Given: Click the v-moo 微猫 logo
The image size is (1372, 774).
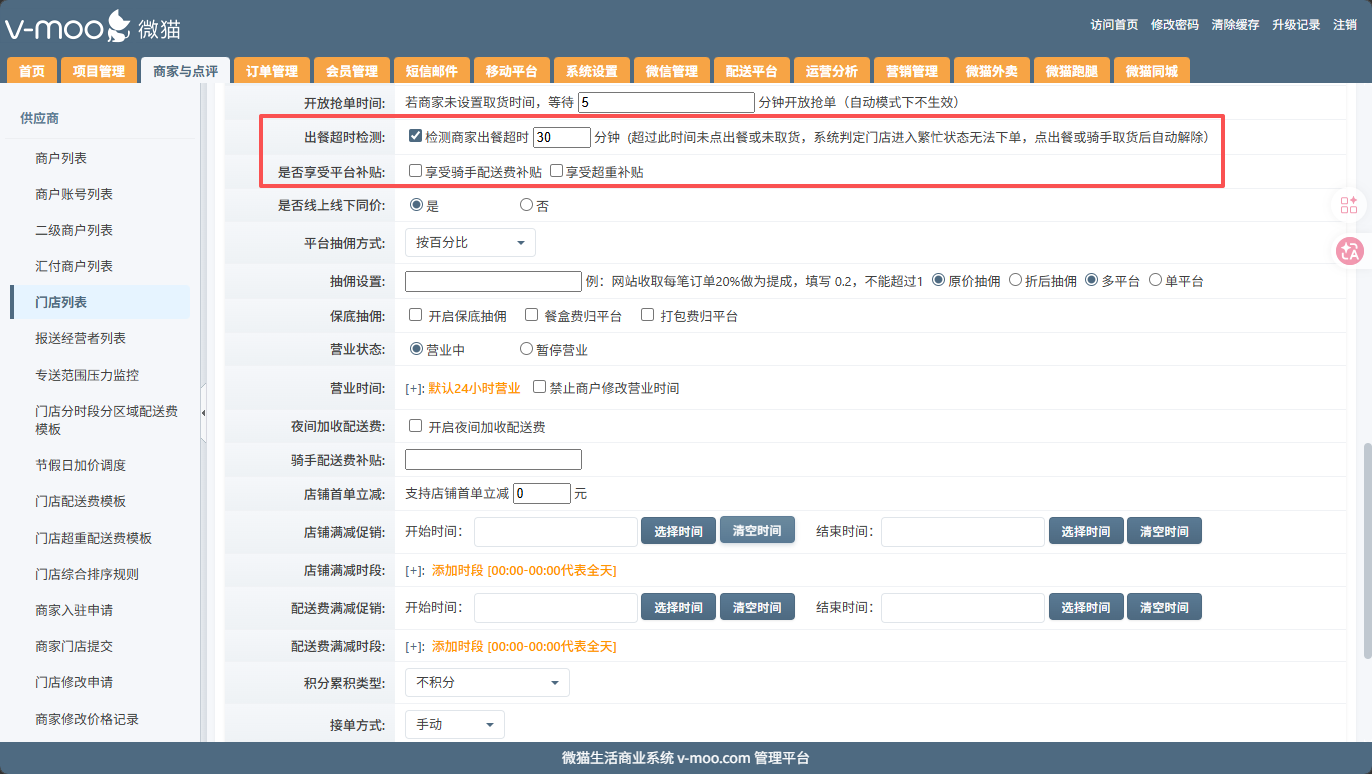Looking at the screenshot, I should (92, 26).
